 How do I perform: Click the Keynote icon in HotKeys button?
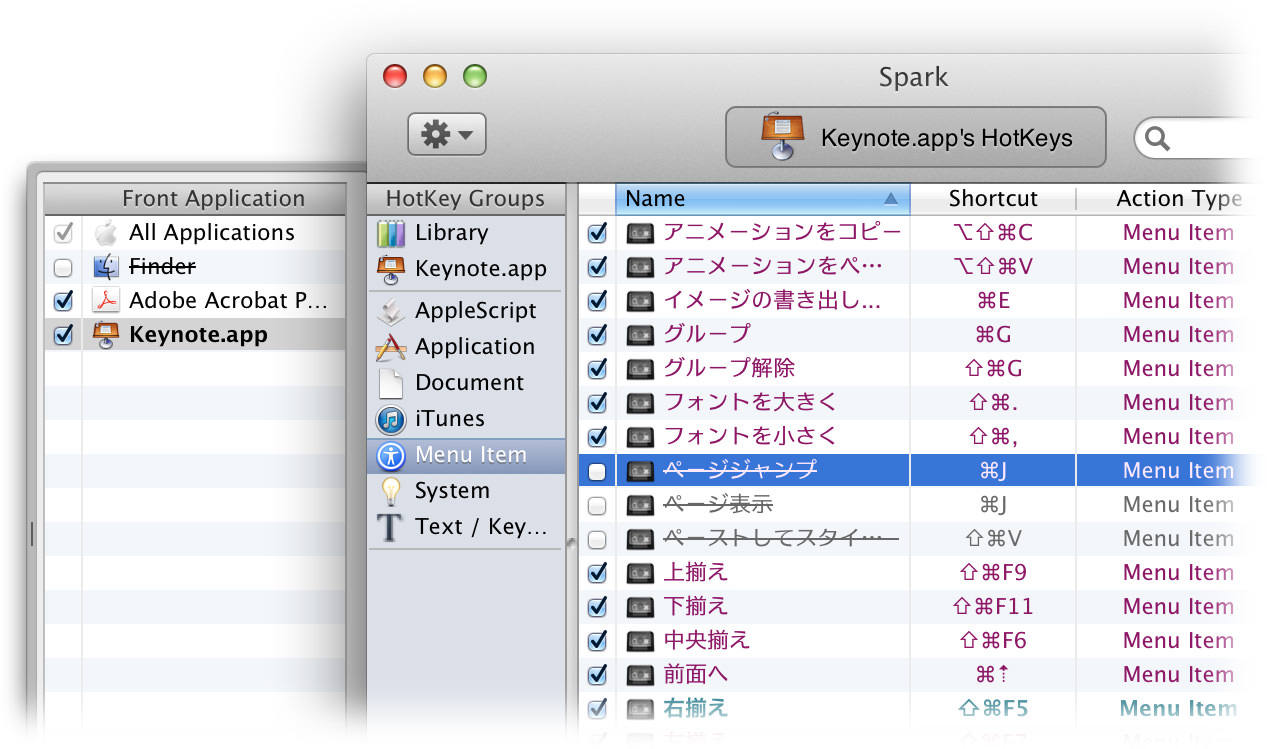point(781,136)
